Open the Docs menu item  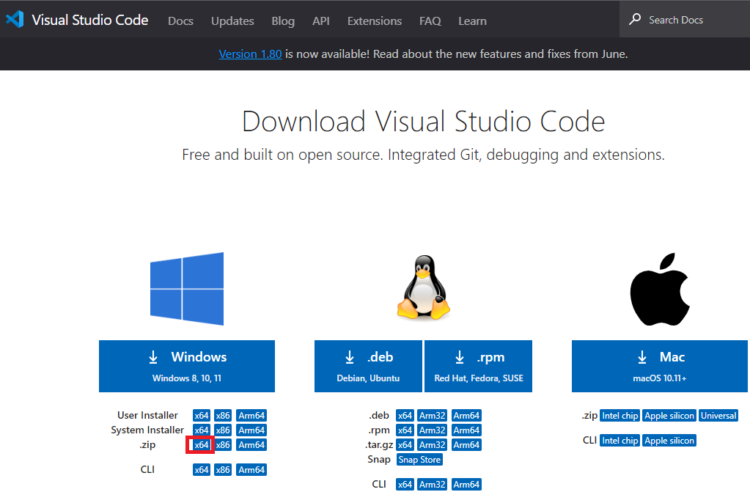coord(180,21)
